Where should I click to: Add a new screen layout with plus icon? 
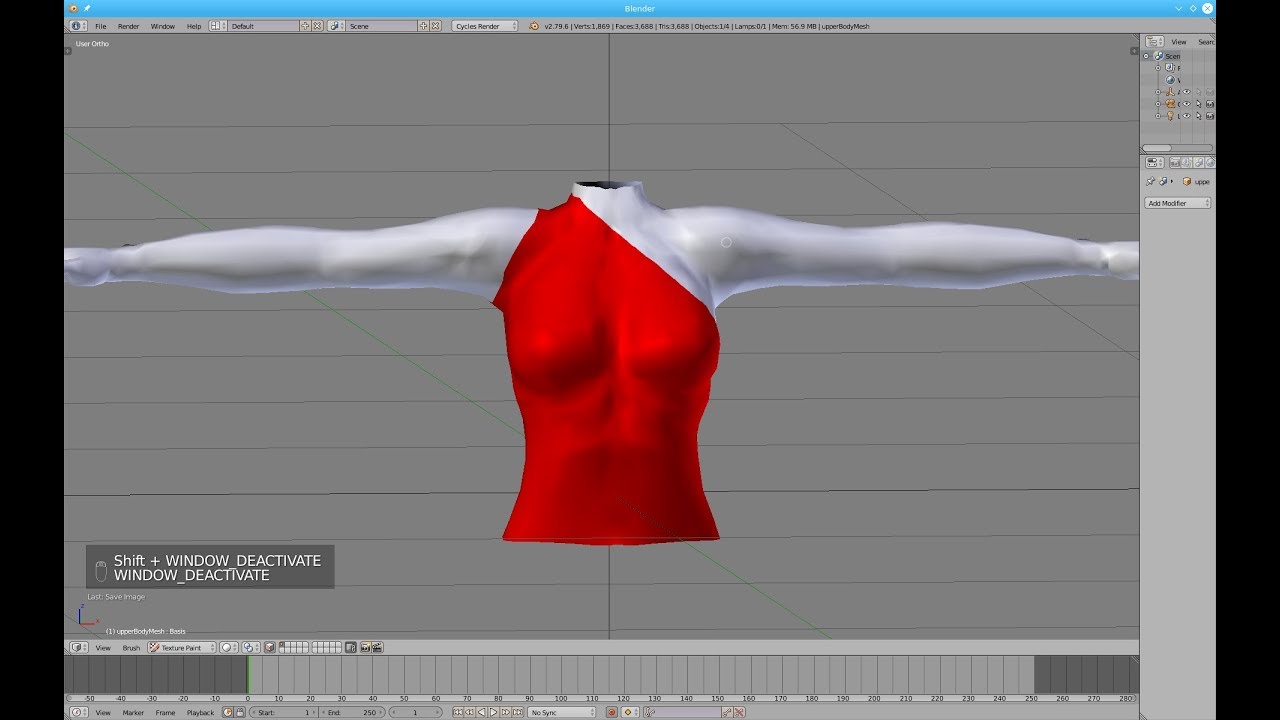click(x=305, y=26)
